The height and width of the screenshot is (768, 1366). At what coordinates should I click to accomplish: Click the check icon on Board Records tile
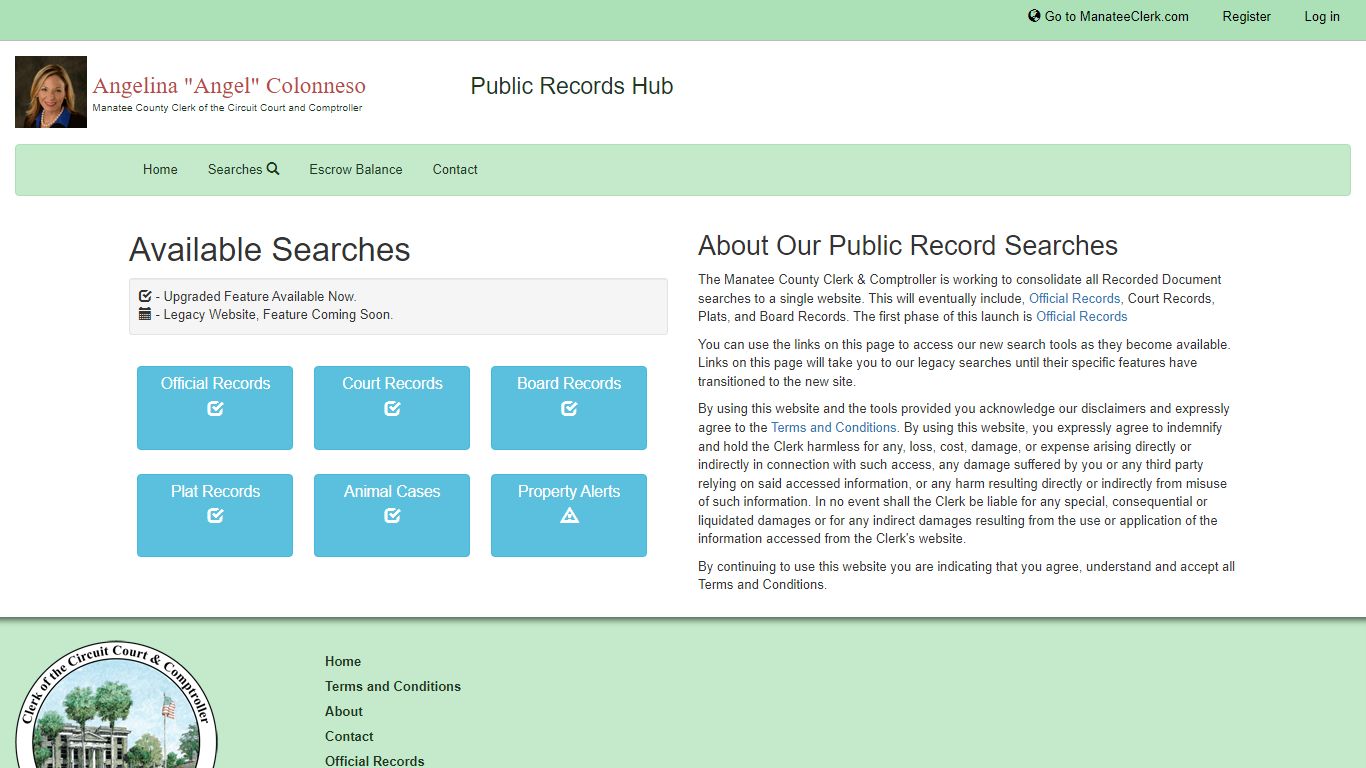click(x=569, y=408)
